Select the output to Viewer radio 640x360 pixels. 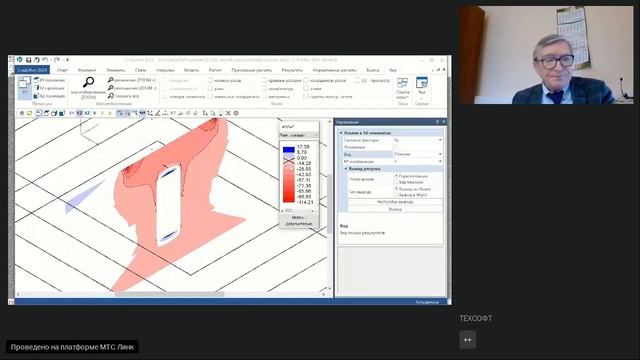point(396,189)
